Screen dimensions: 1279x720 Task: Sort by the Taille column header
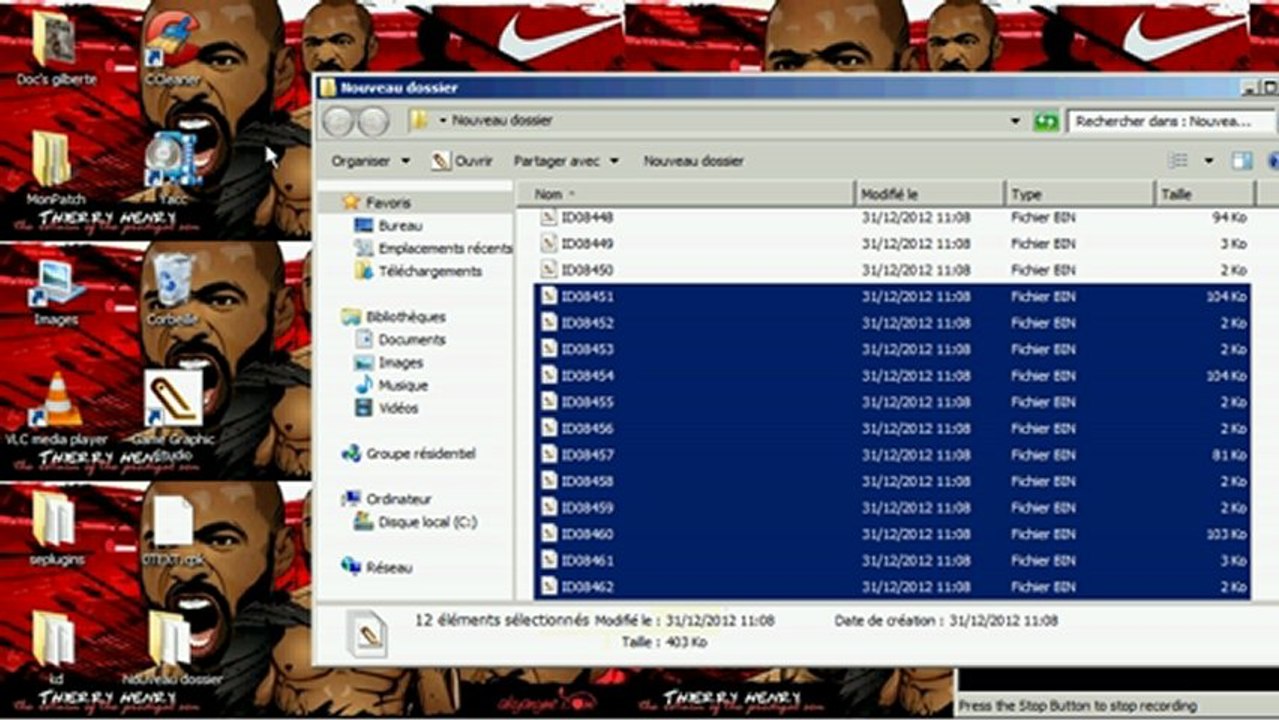click(x=1204, y=194)
